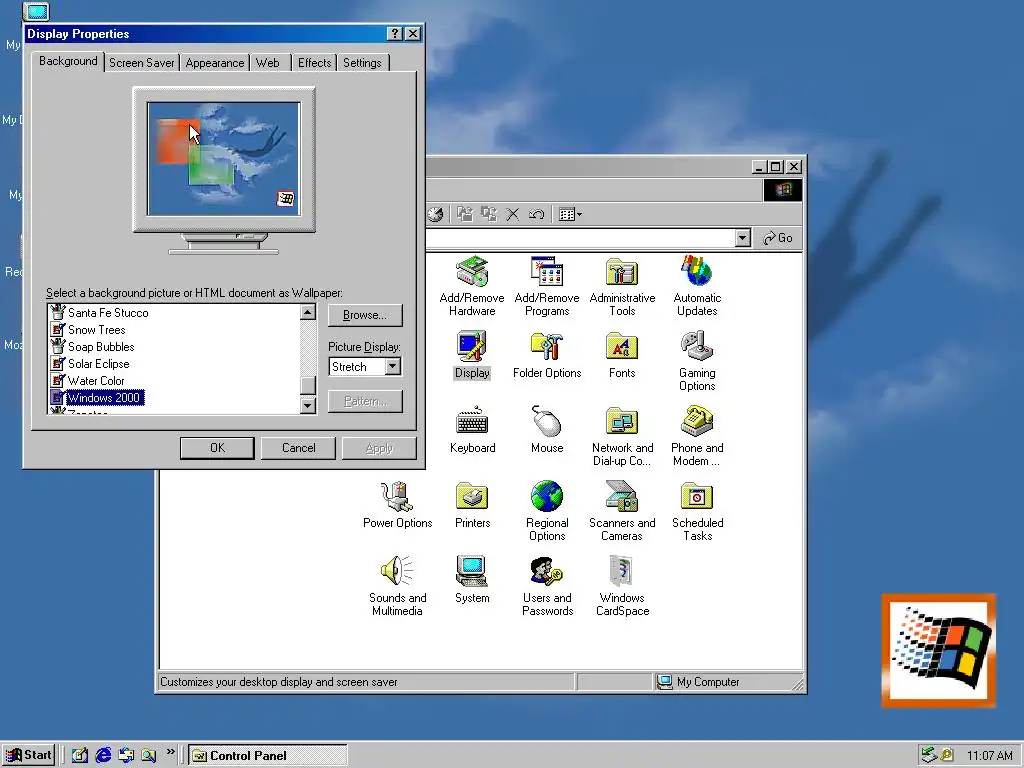Click wallpaper list scroll down arrow
The image size is (1024, 768).
click(x=308, y=406)
